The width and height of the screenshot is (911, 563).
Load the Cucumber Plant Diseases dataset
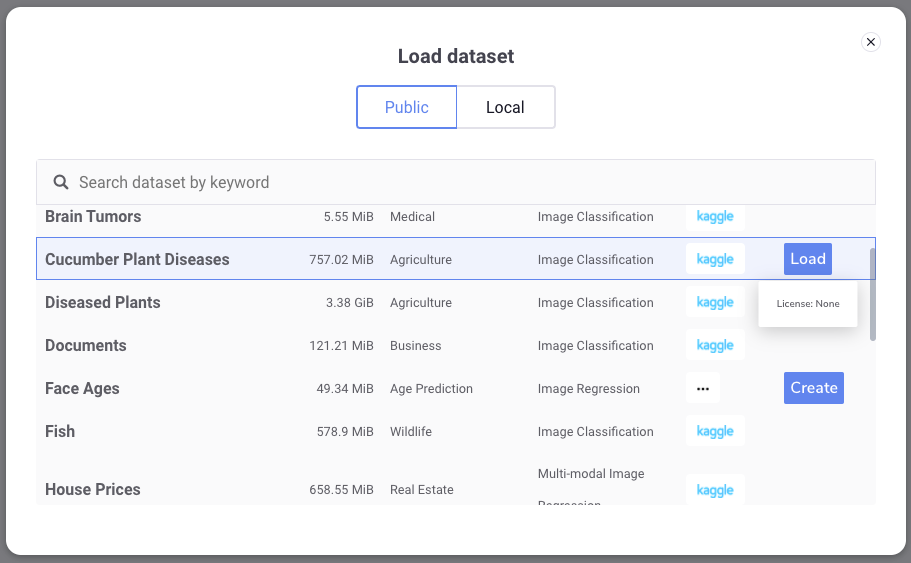808,259
